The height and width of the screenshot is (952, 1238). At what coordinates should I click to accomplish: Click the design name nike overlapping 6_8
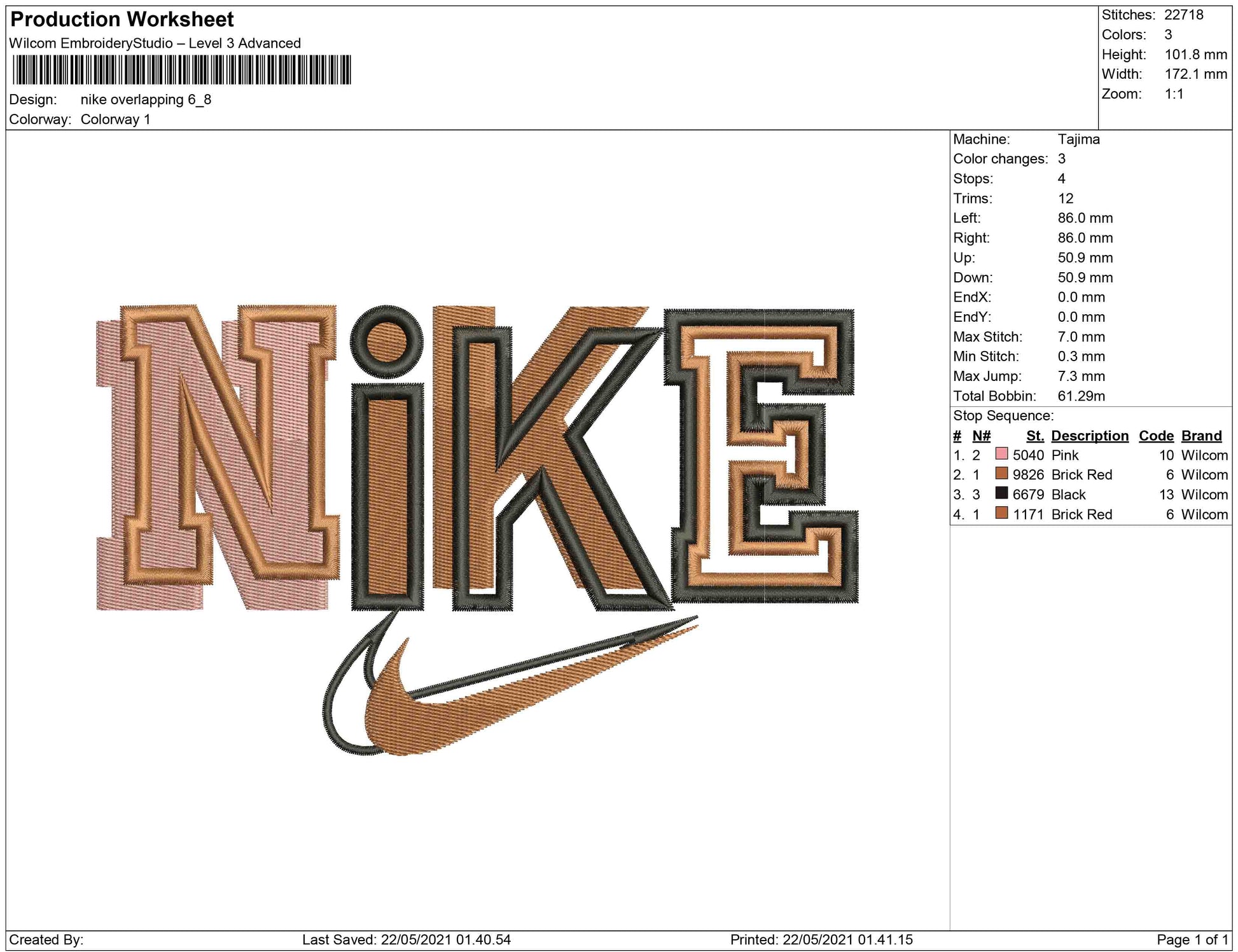pos(146,100)
